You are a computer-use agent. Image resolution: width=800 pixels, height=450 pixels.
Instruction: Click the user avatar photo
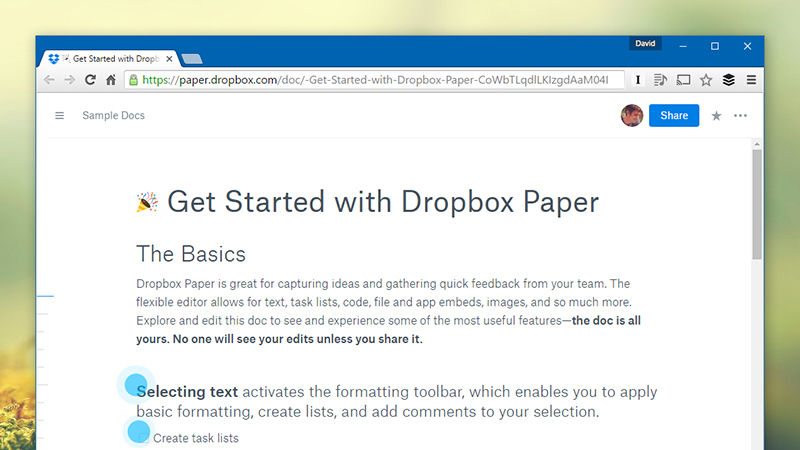pos(632,115)
